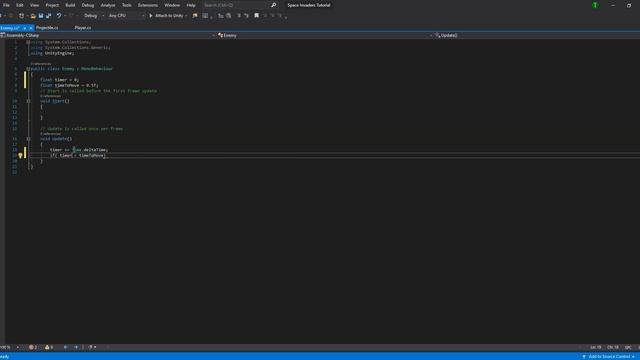Open the Window menu

point(172,5)
